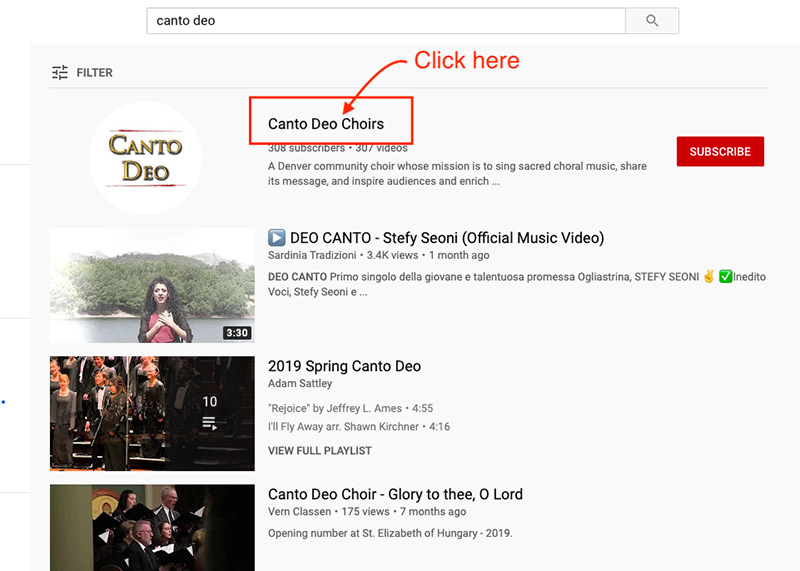Visit the Adam Sattley channel link

pyautogui.click(x=301, y=384)
